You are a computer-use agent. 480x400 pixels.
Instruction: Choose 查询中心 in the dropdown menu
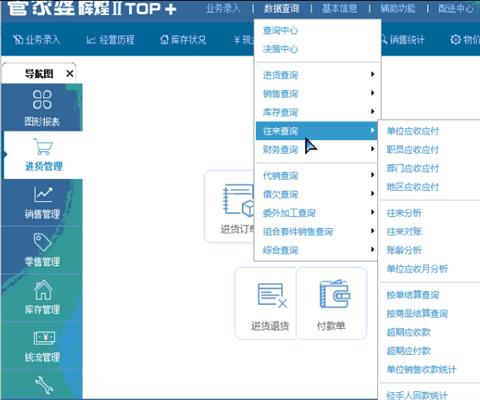coord(280,31)
